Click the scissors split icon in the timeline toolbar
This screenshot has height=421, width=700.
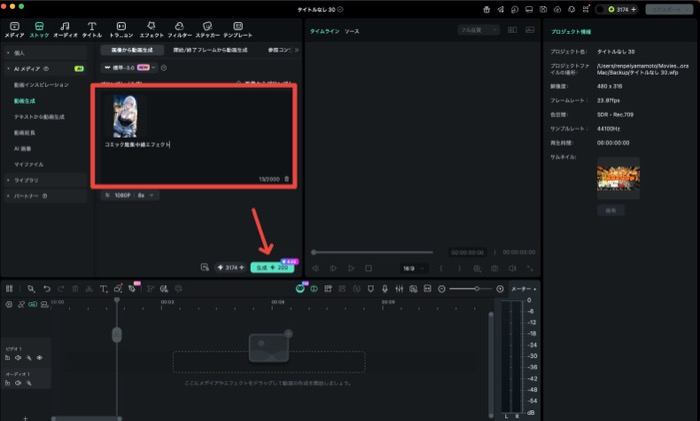[x=89, y=289]
